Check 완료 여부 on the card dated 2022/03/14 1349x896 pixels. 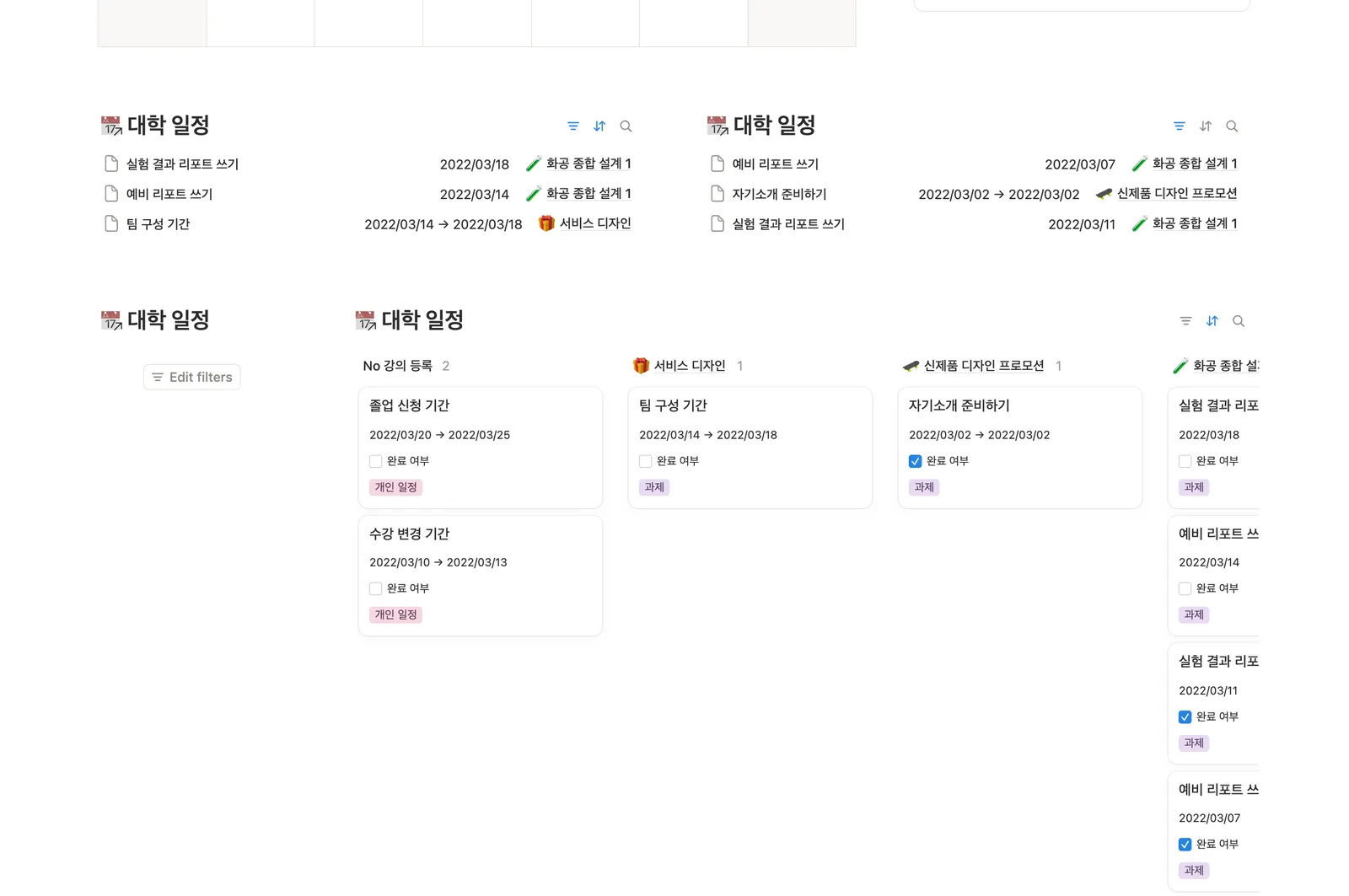pos(1185,588)
